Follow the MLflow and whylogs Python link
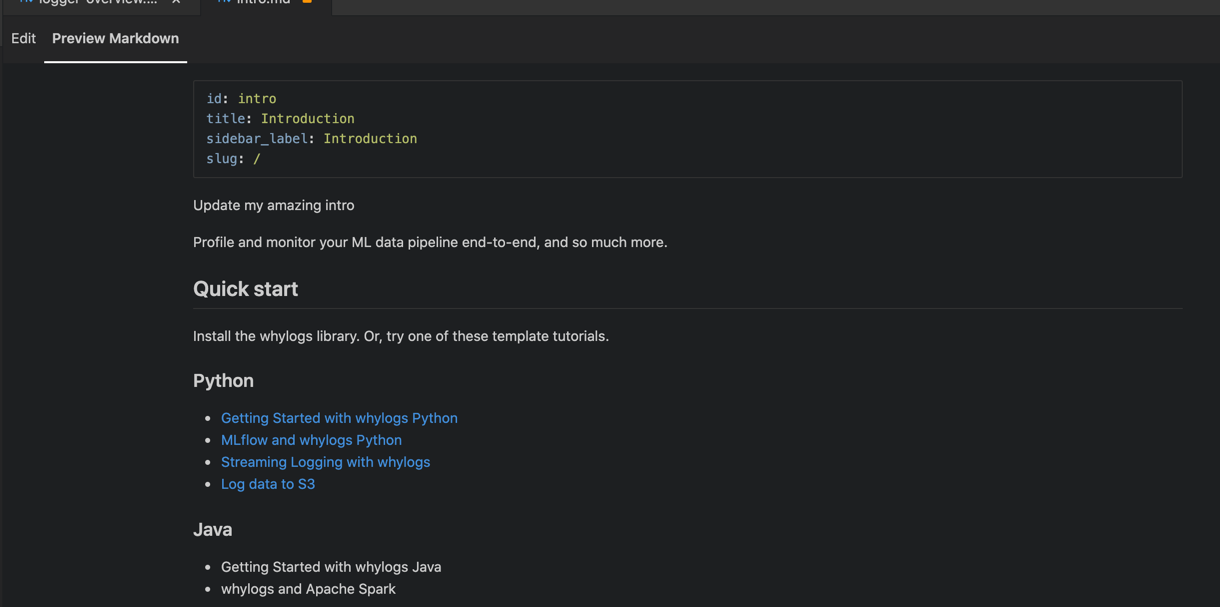 (311, 440)
